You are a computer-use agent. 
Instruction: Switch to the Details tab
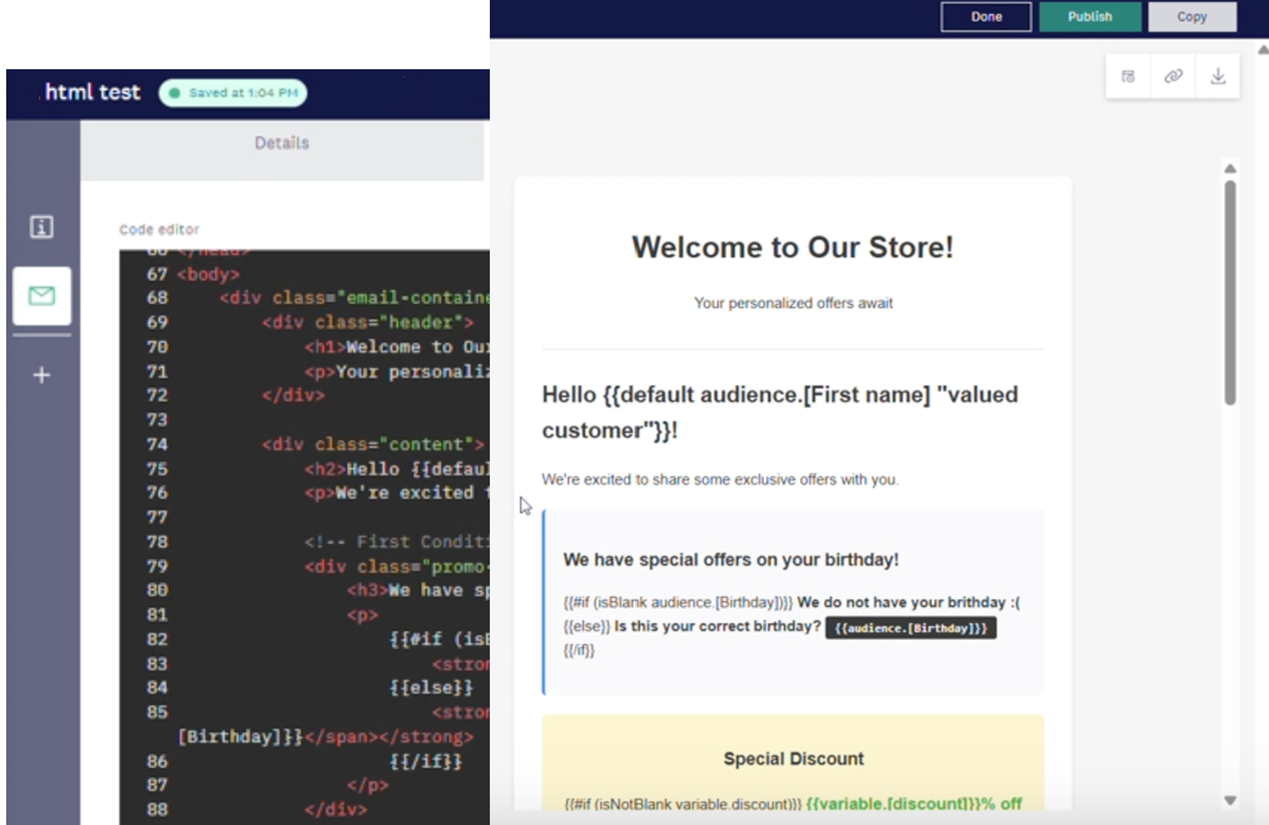coord(282,143)
